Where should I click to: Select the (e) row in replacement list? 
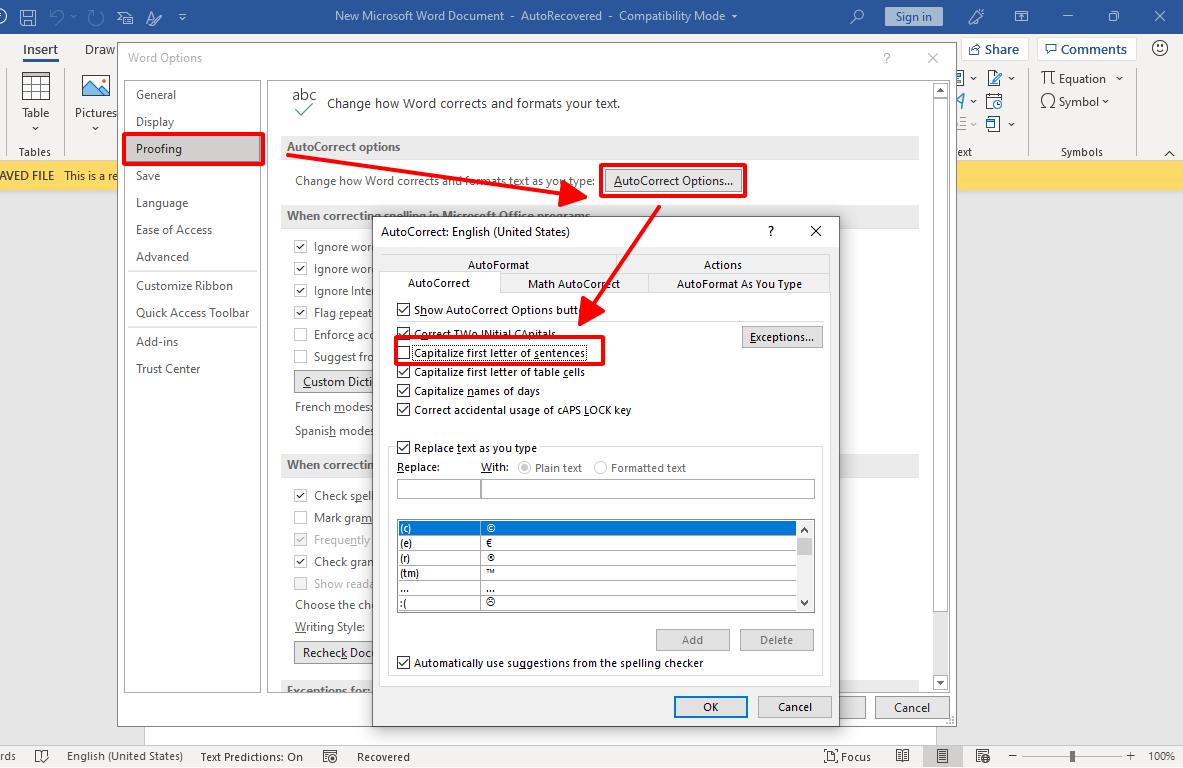tap(596, 543)
